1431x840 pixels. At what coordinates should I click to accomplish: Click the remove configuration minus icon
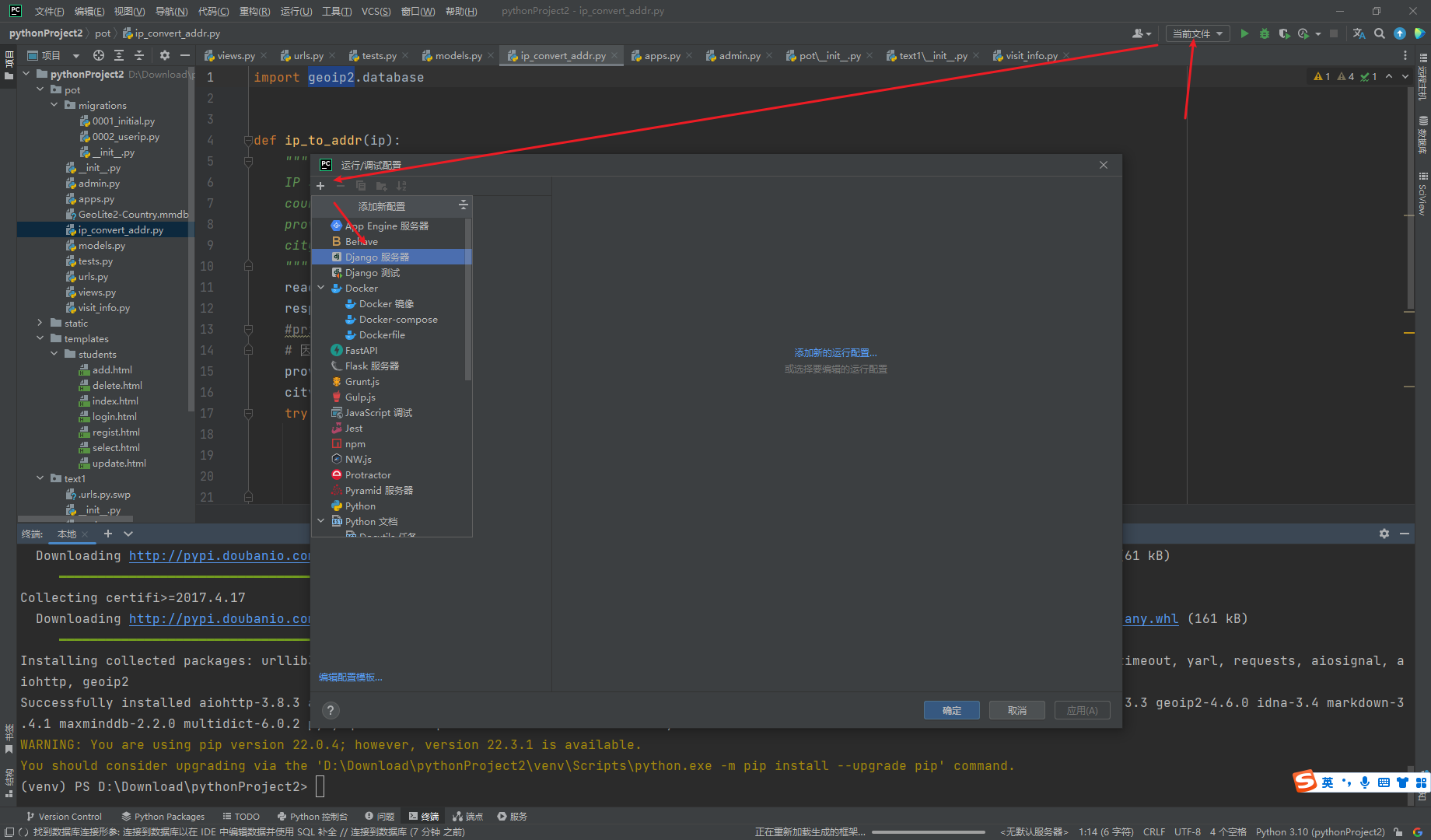click(x=340, y=186)
